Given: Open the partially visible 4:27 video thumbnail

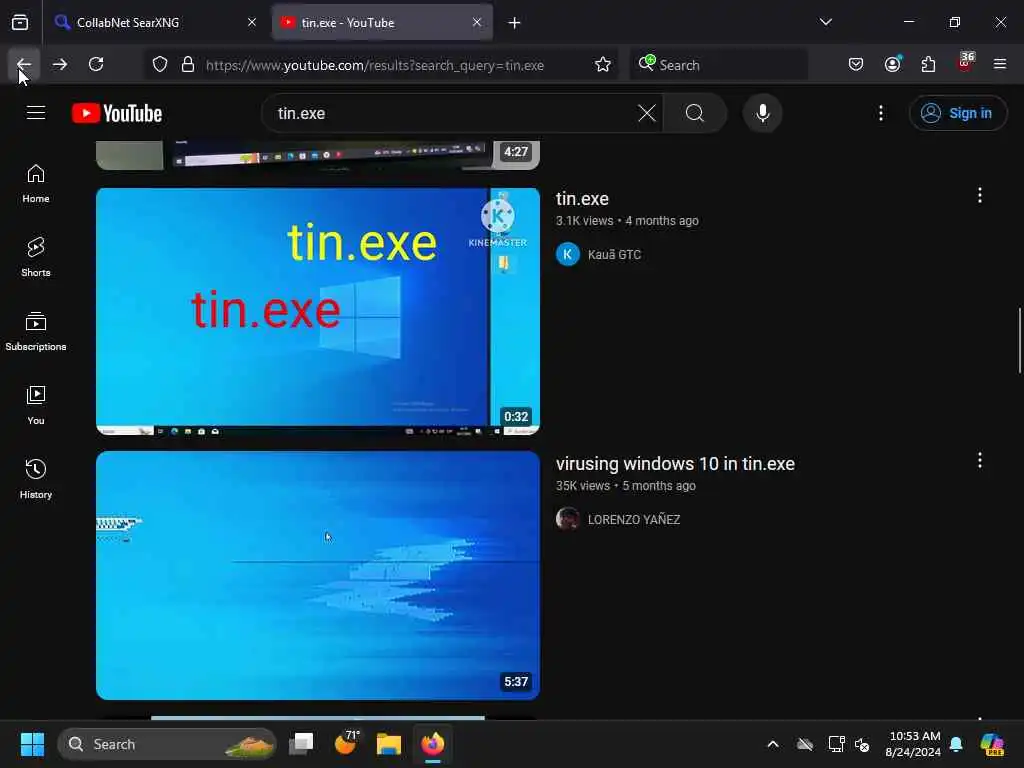Looking at the screenshot, I should tap(318, 155).
